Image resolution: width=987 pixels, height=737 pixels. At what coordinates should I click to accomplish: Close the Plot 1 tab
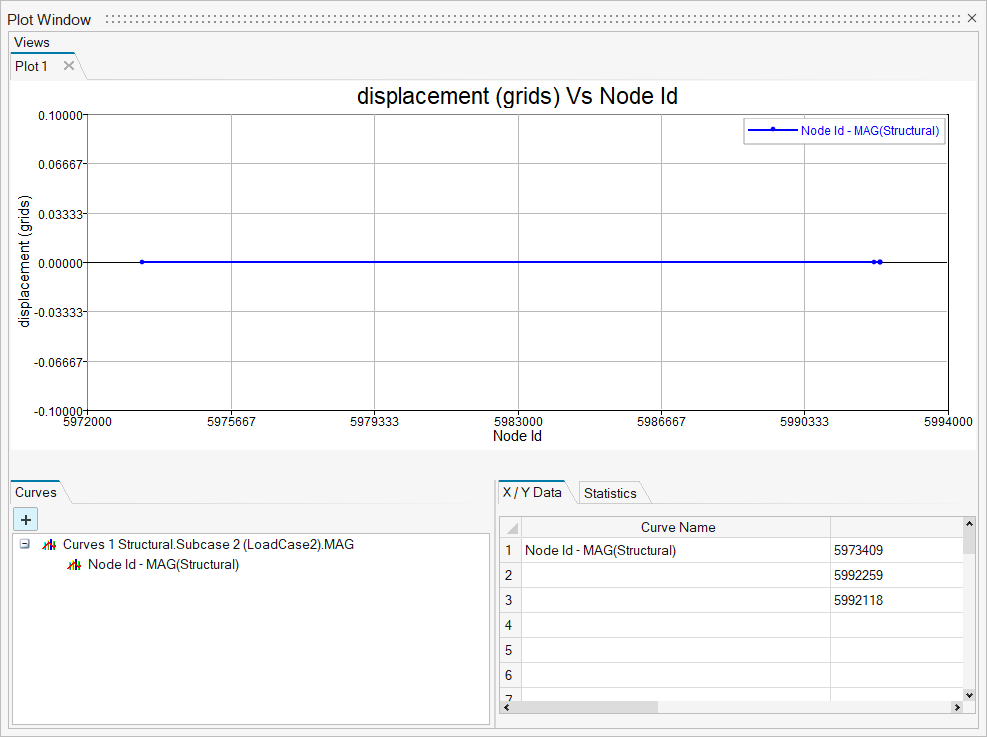click(69, 66)
